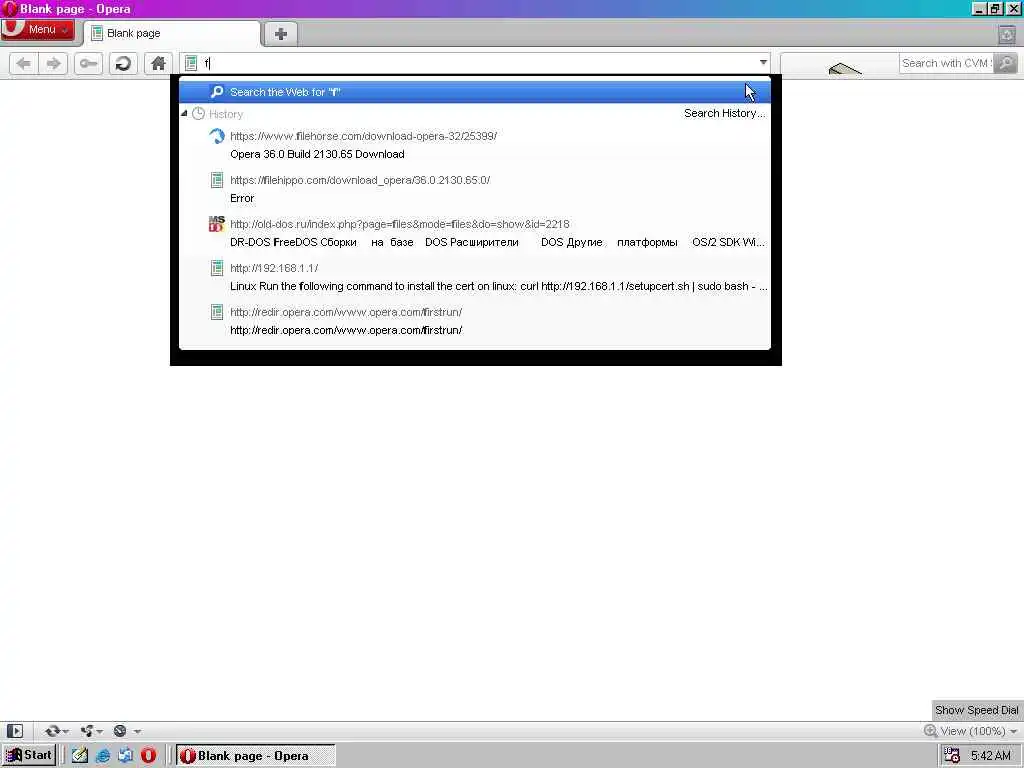Open the filehorse.com download-opera-32 suggestion
This screenshot has width=1024, height=768.
475,145
